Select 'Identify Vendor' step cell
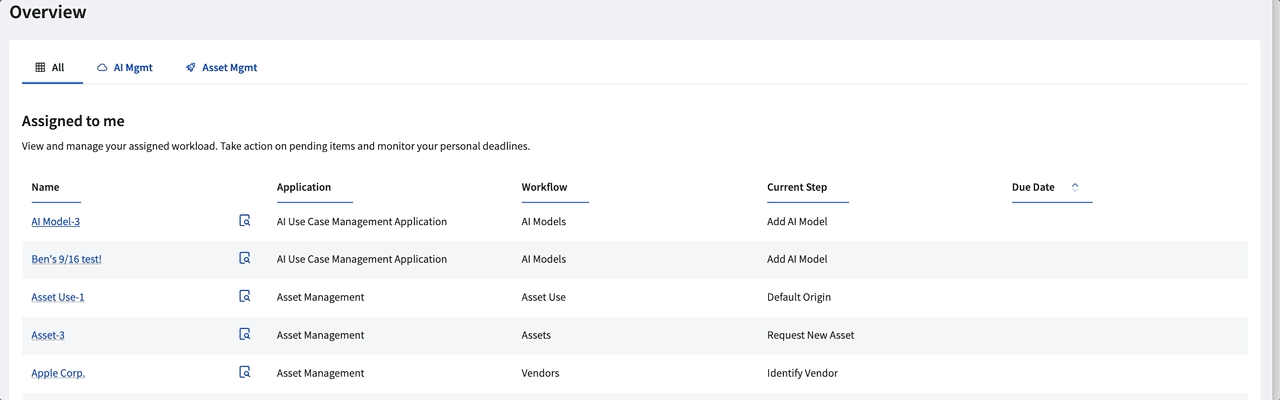The image size is (1280, 400). click(x=802, y=373)
